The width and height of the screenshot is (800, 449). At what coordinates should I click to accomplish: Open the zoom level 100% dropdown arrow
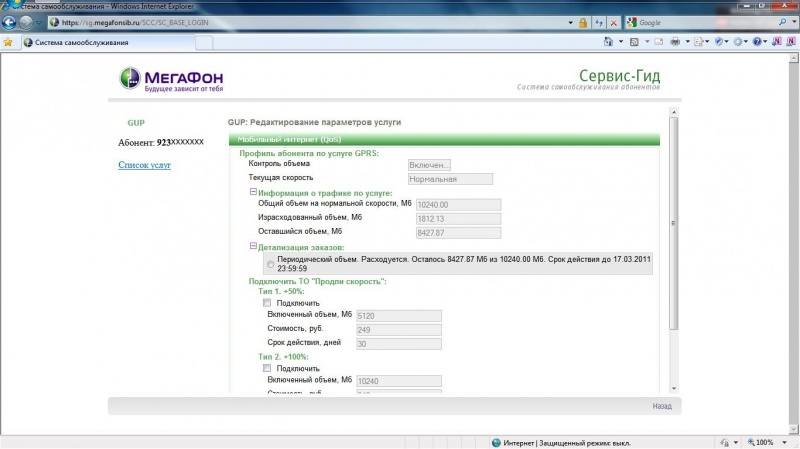[x=784, y=442]
